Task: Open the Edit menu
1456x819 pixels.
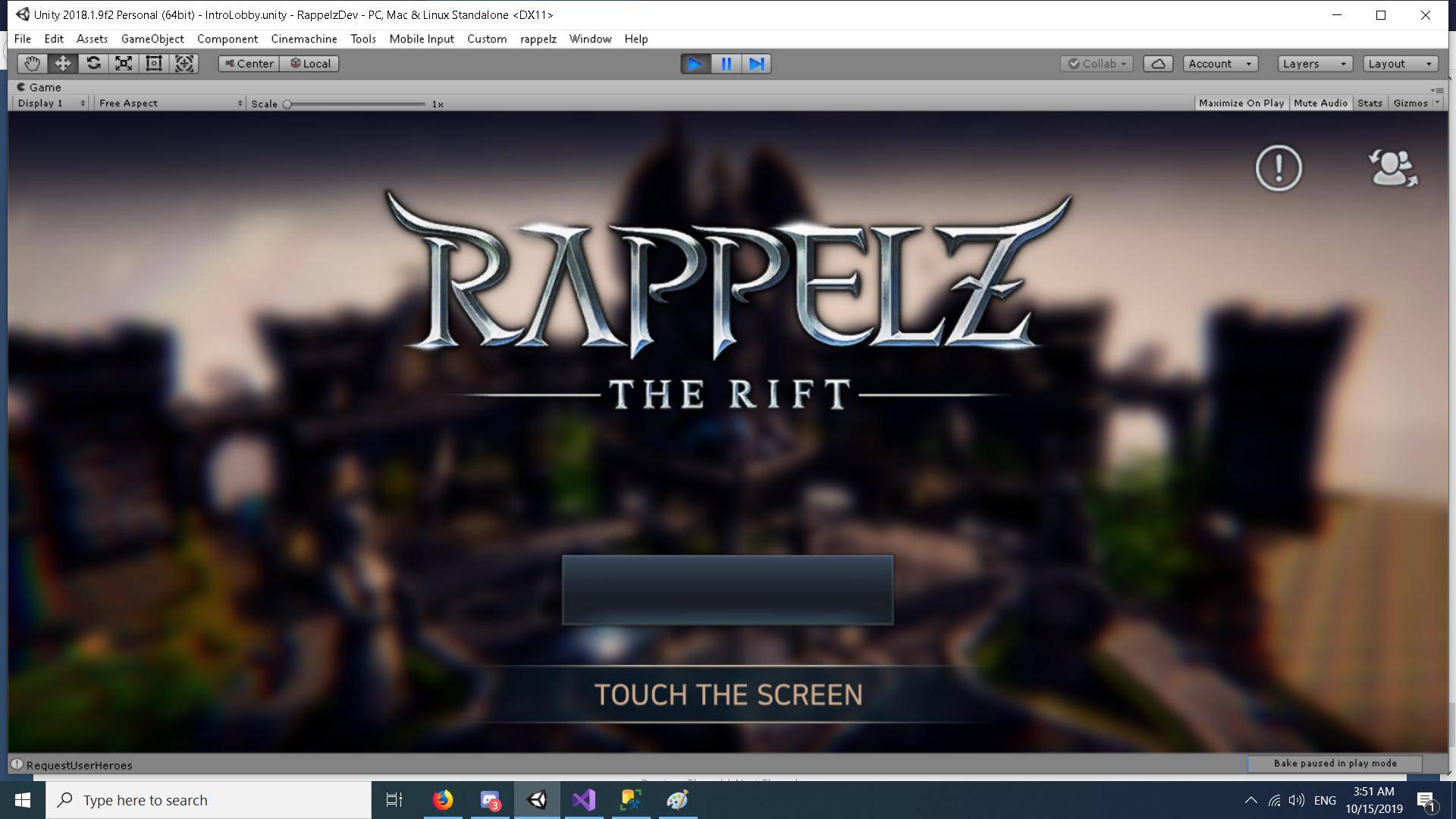Action: 54,39
